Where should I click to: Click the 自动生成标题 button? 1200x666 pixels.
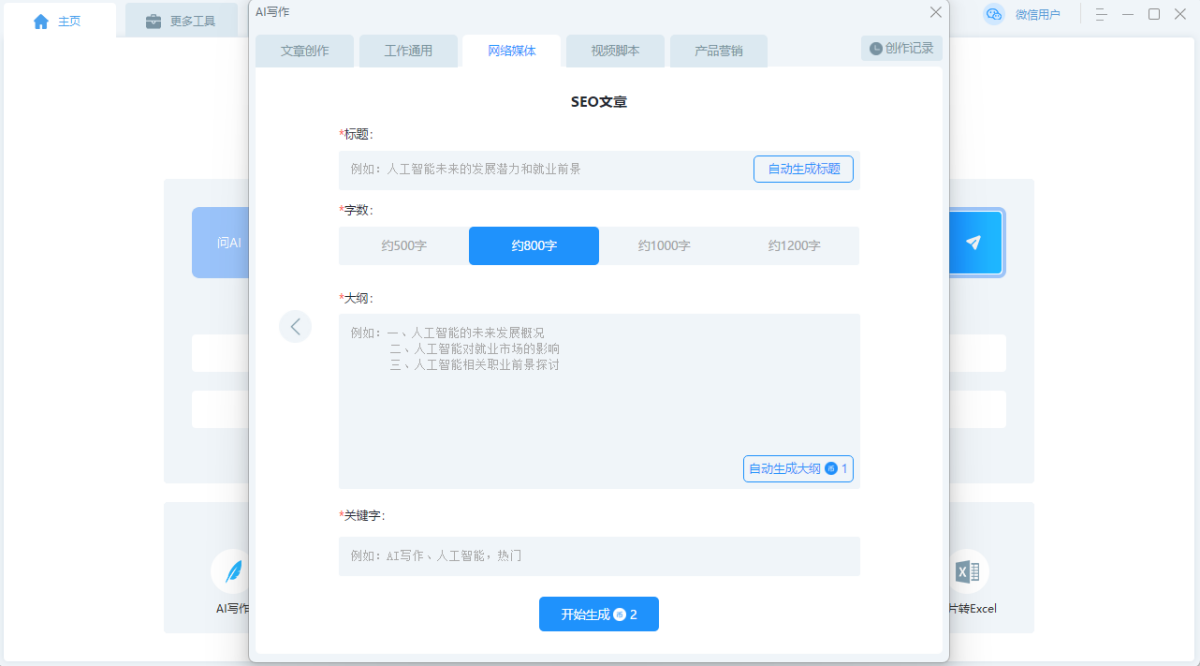coord(803,169)
